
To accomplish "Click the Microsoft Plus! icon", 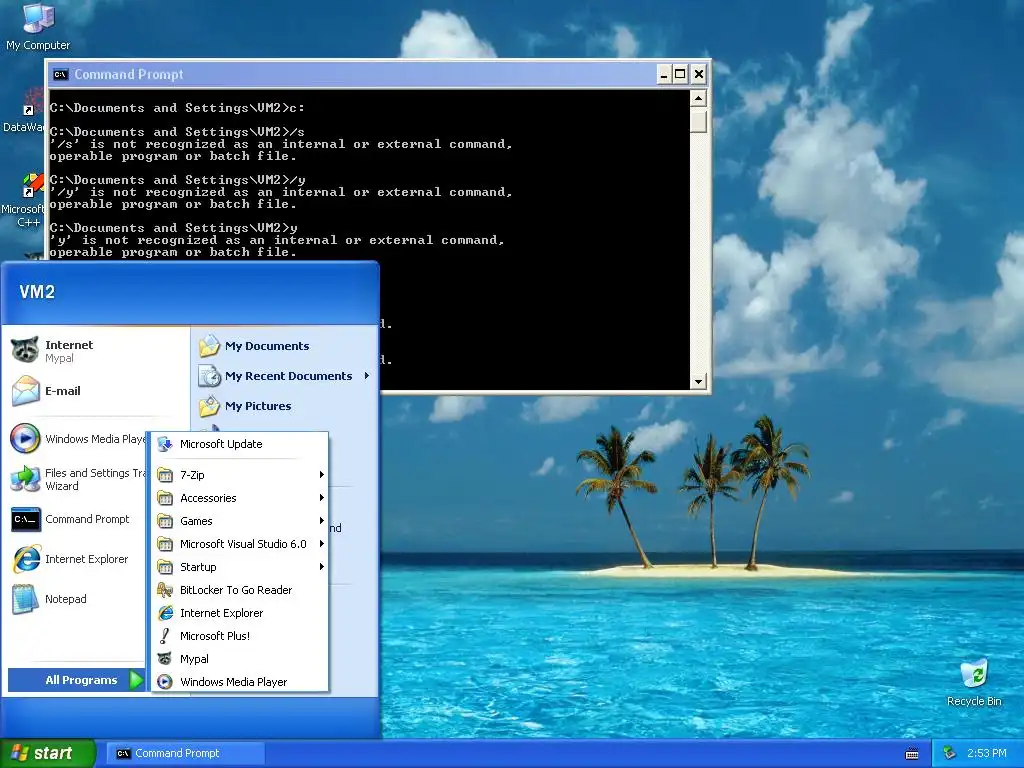I will pyautogui.click(x=165, y=635).
